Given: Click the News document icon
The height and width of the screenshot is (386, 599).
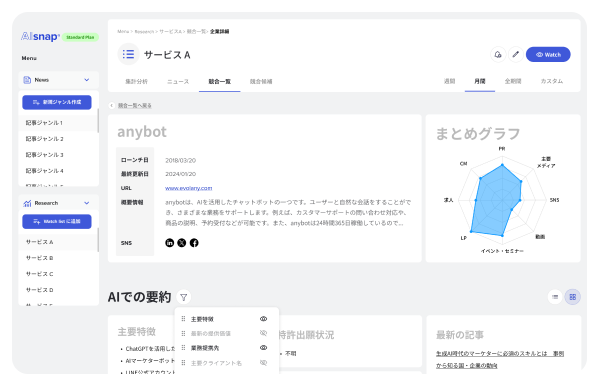Looking at the screenshot, I should pyautogui.click(x=27, y=80).
